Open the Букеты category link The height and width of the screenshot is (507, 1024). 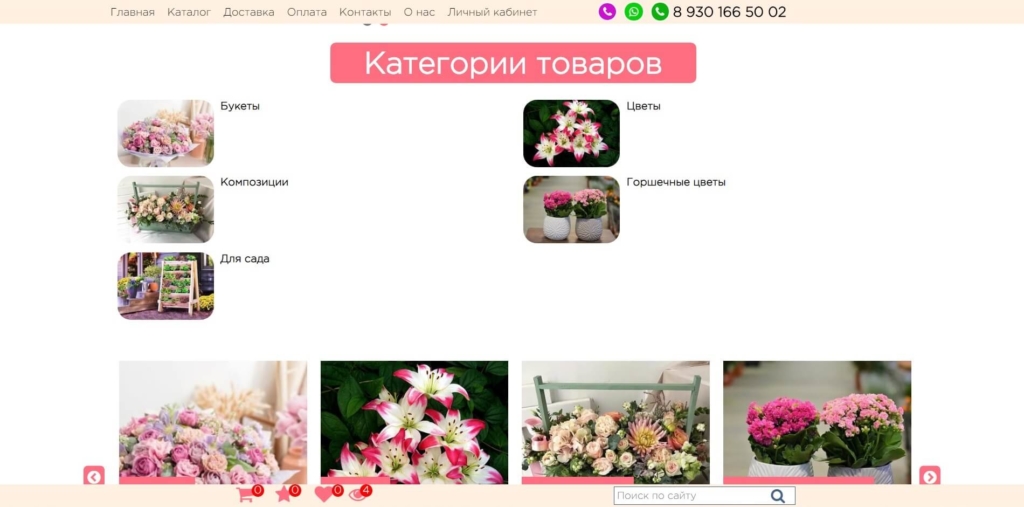[x=240, y=106]
